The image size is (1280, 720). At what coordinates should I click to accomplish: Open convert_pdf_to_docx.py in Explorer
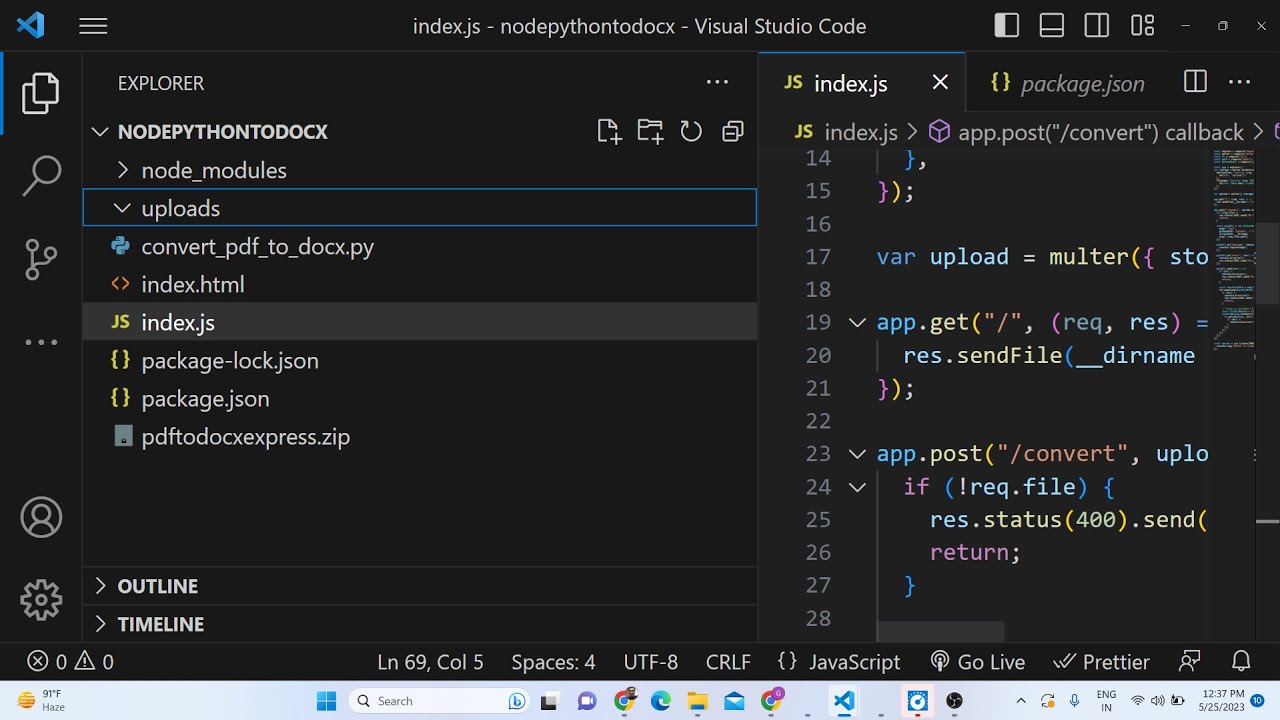(x=257, y=247)
